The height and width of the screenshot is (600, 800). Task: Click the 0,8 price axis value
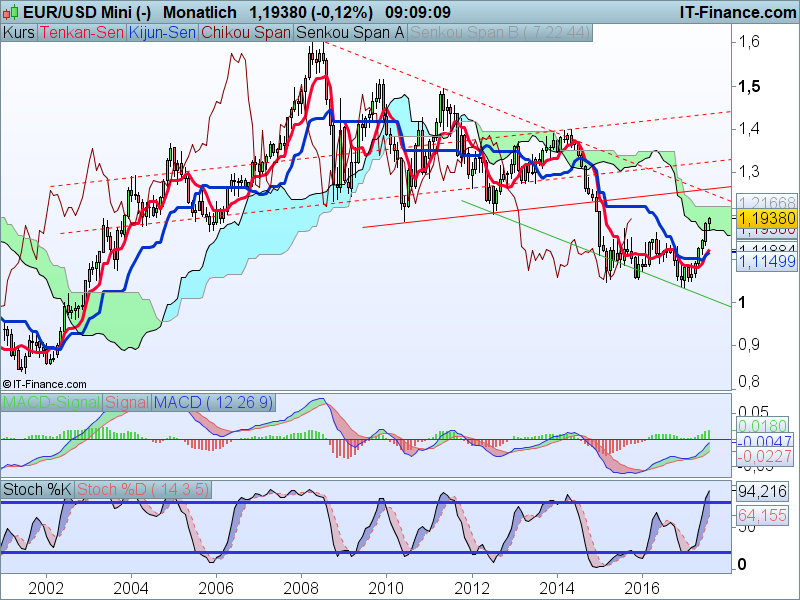click(x=749, y=381)
